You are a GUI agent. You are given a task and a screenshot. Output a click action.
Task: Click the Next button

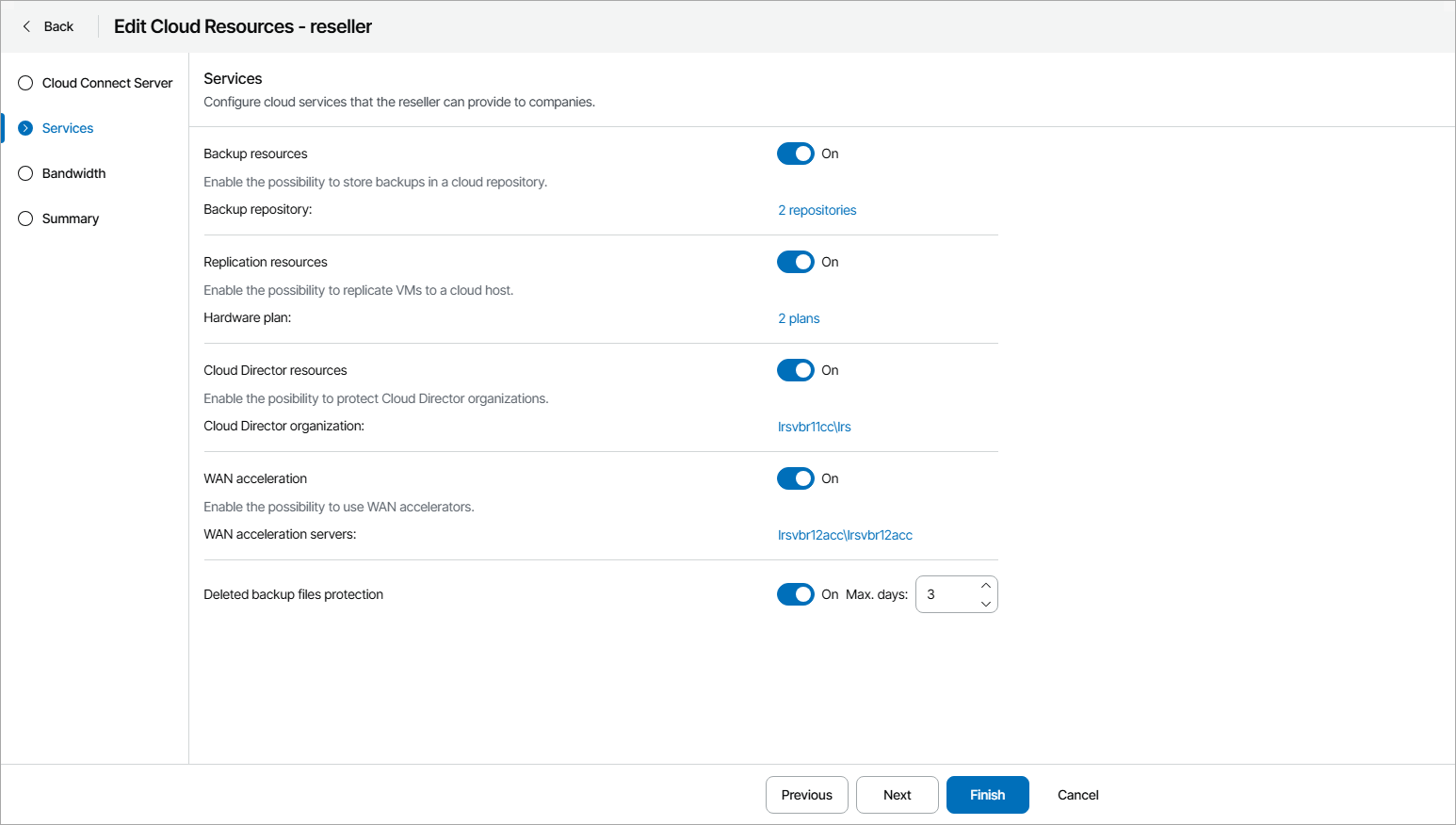point(897,795)
